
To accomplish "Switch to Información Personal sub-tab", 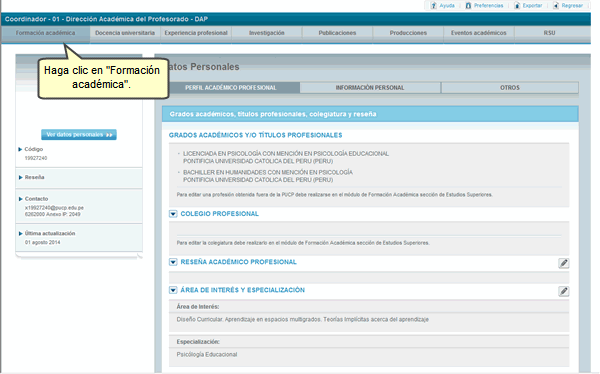I will (370, 88).
